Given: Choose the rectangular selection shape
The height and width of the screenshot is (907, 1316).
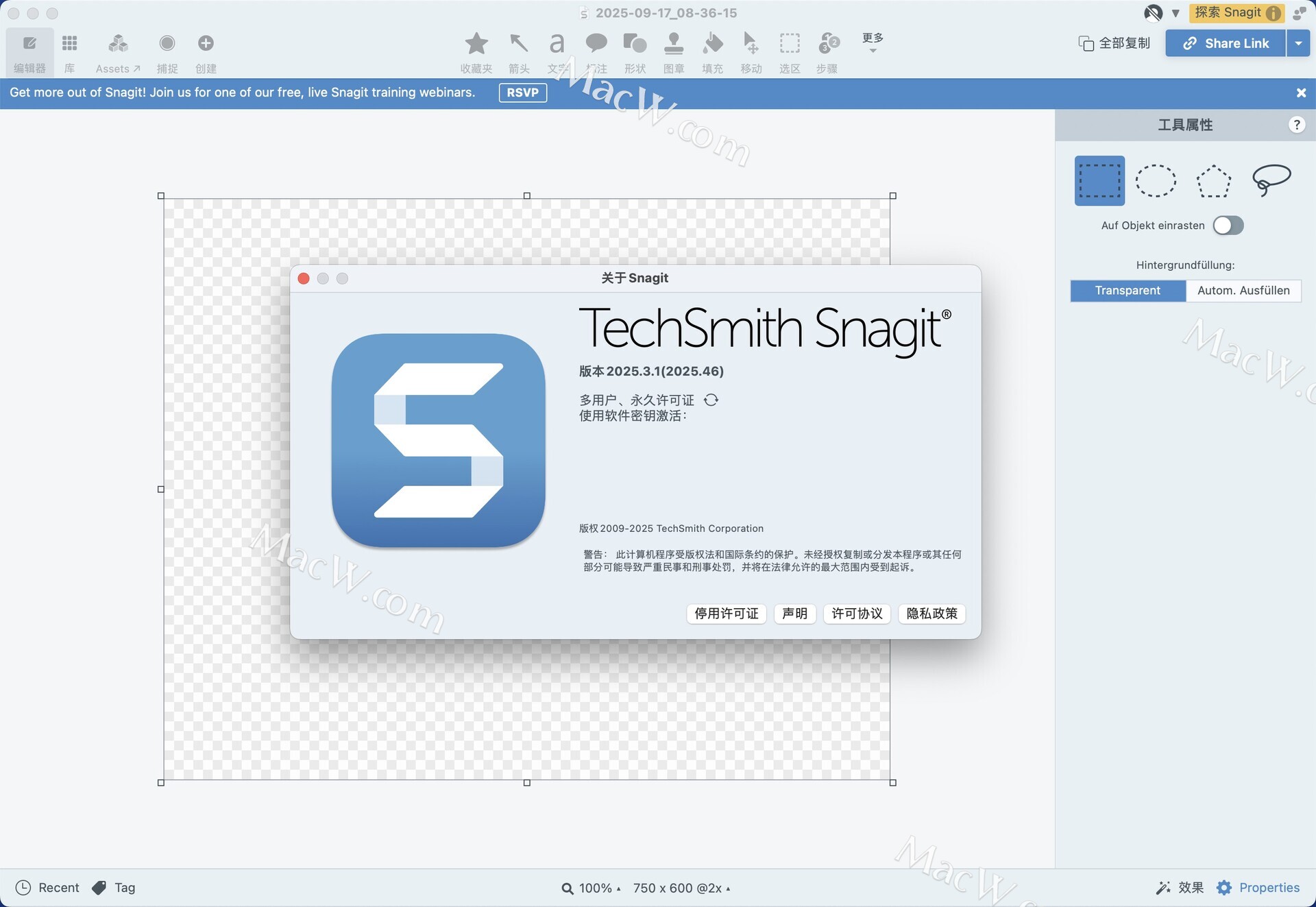Looking at the screenshot, I should (x=1099, y=181).
